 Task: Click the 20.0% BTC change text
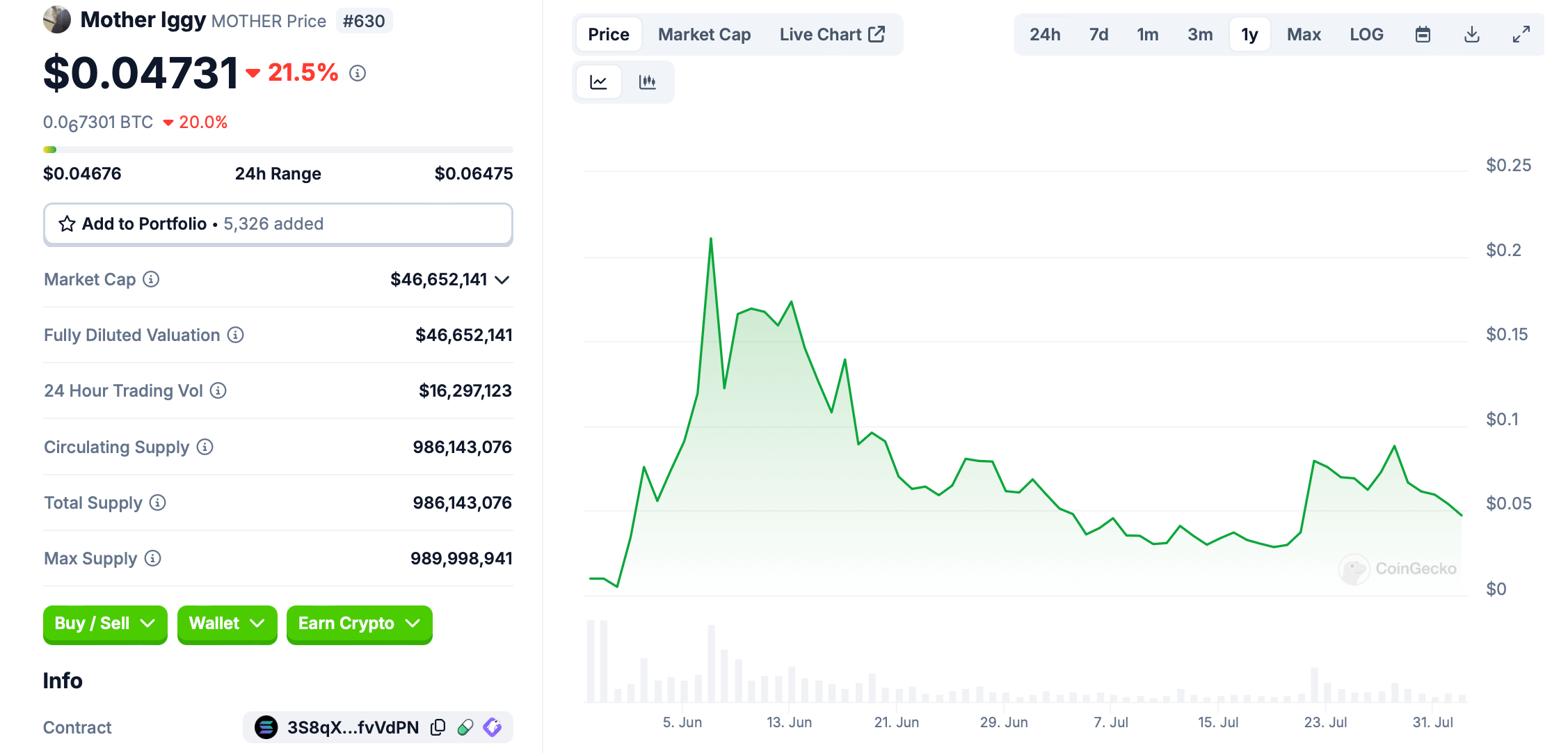click(203, 122)
